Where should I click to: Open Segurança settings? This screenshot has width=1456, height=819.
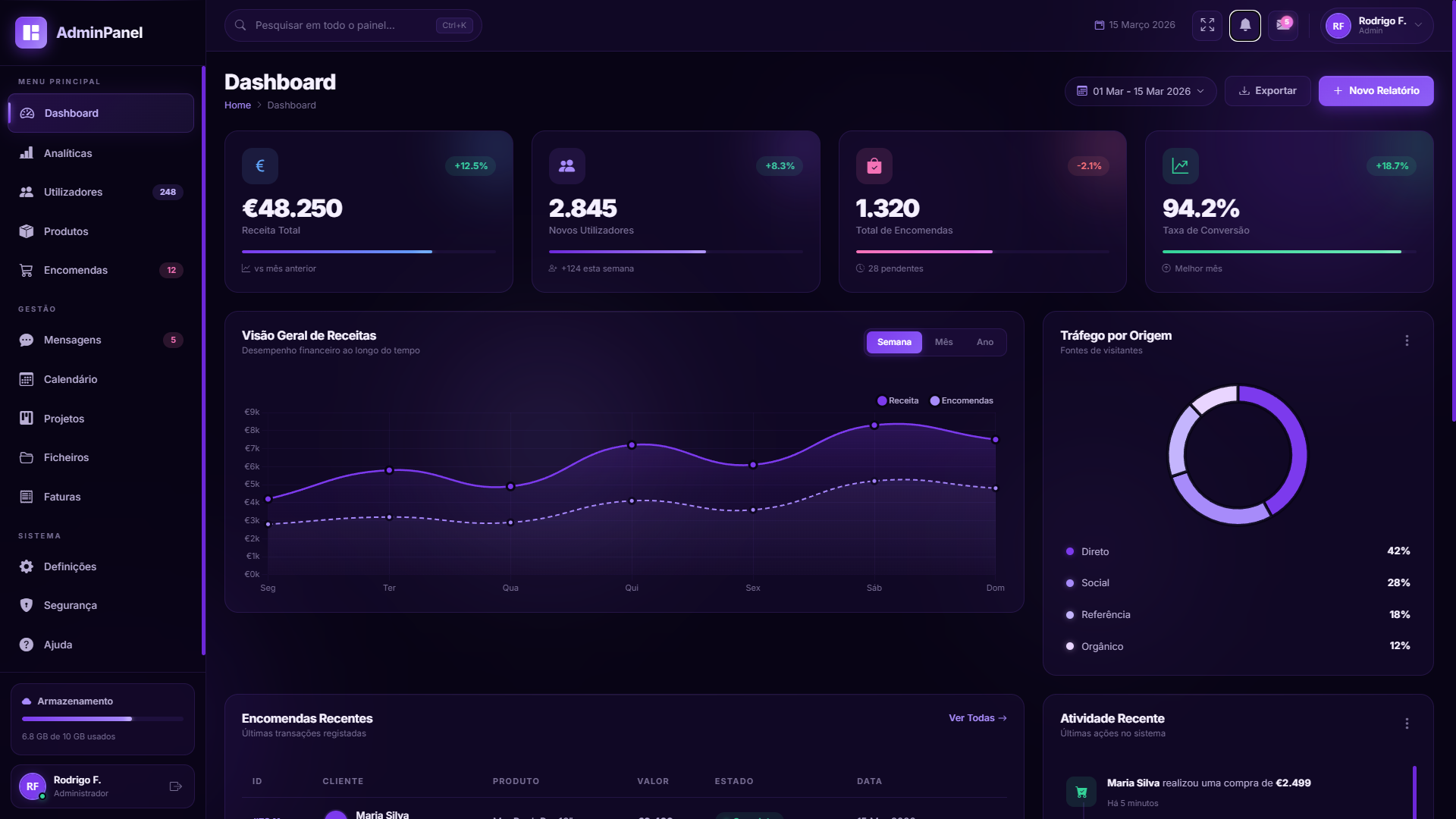coord(70,605)
